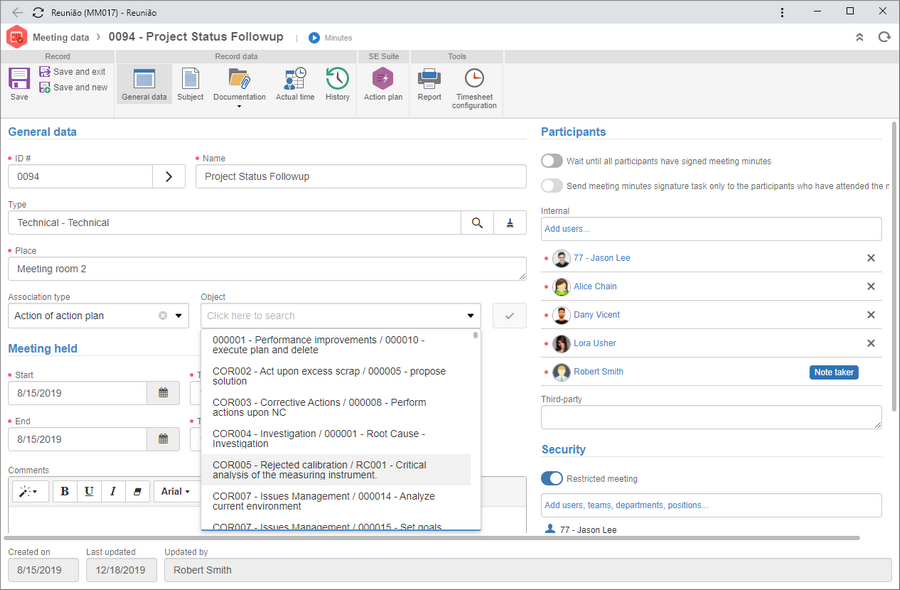Viewport: 900px width, 590px height.
Task: Click the Minutes play icon
Action: pos(314,38)
